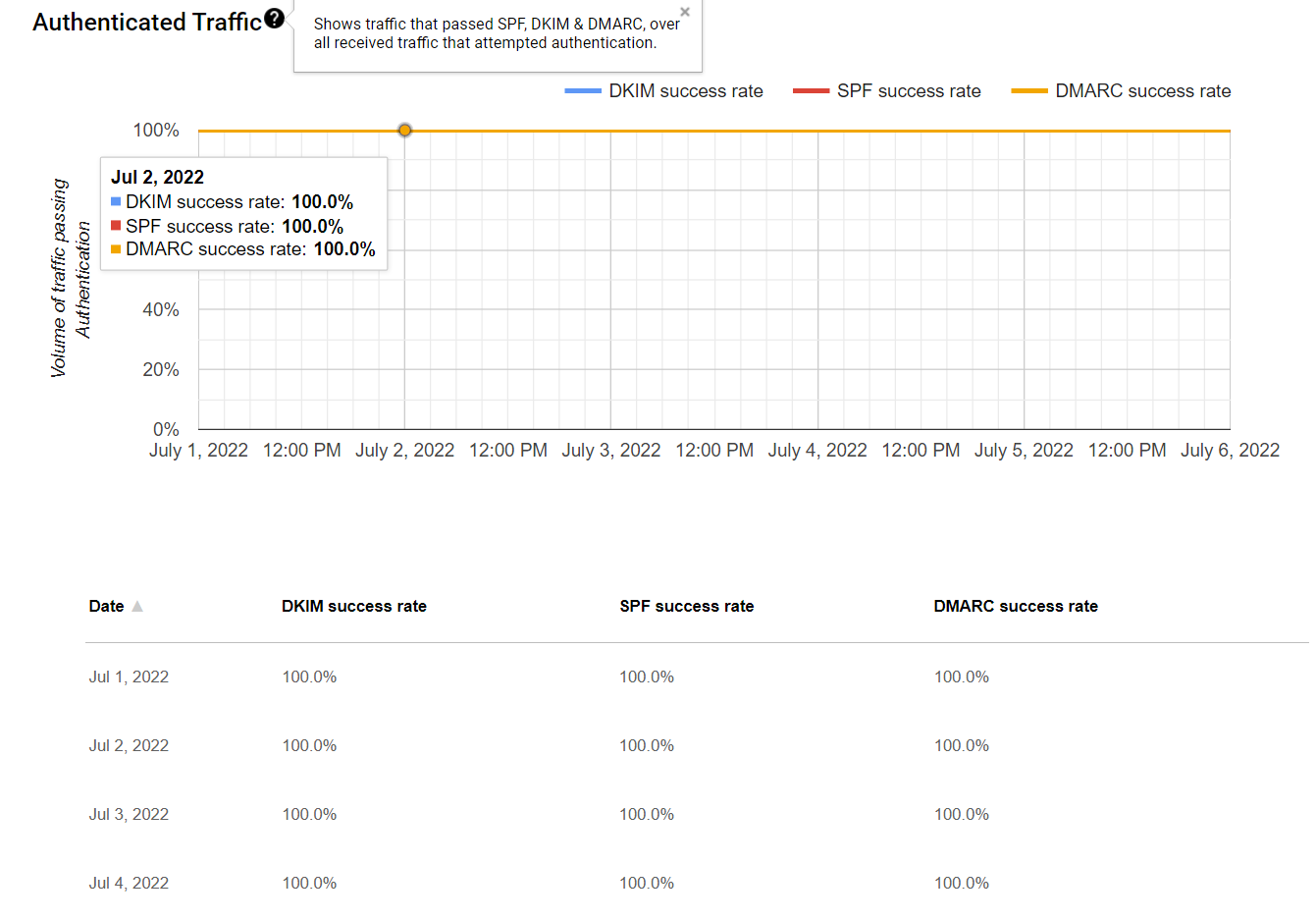Select the Jul 3, 2022 table row date
The width and height of the screenshot is (1316, 920).
[129, 815]
